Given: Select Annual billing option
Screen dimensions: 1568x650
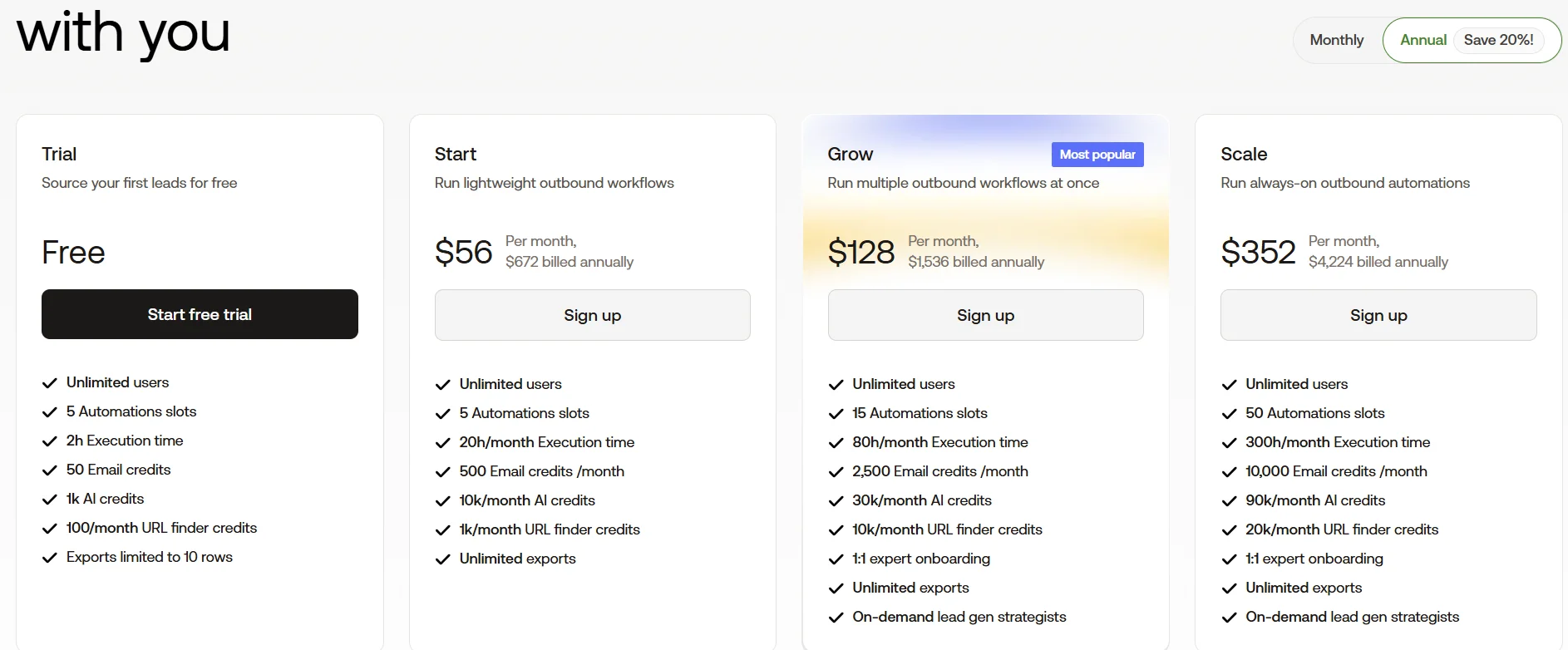Looking at the screenshot, I should point(1423,40).
